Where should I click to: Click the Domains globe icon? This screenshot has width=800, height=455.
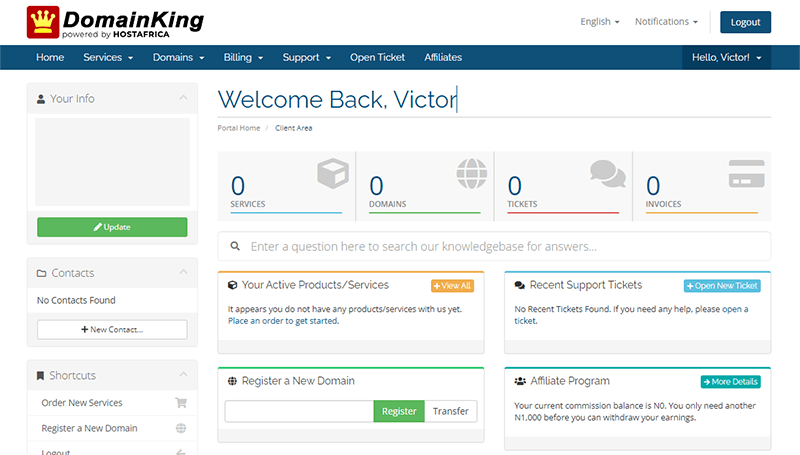(x=471, y=173)
